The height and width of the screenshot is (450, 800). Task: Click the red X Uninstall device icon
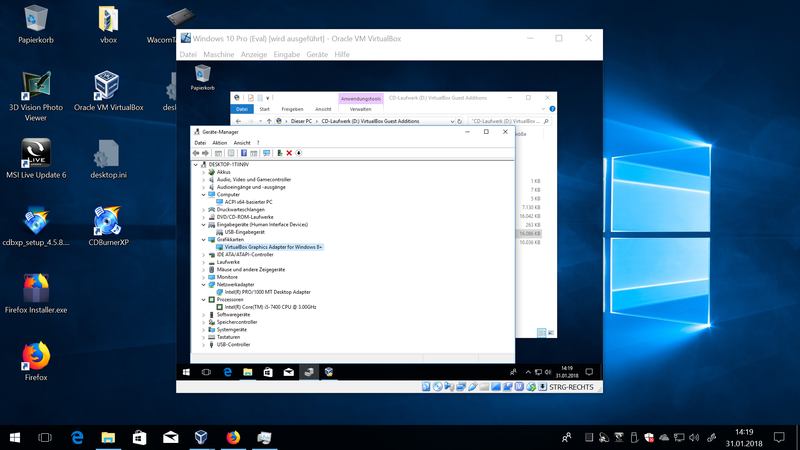click(289, 153)
